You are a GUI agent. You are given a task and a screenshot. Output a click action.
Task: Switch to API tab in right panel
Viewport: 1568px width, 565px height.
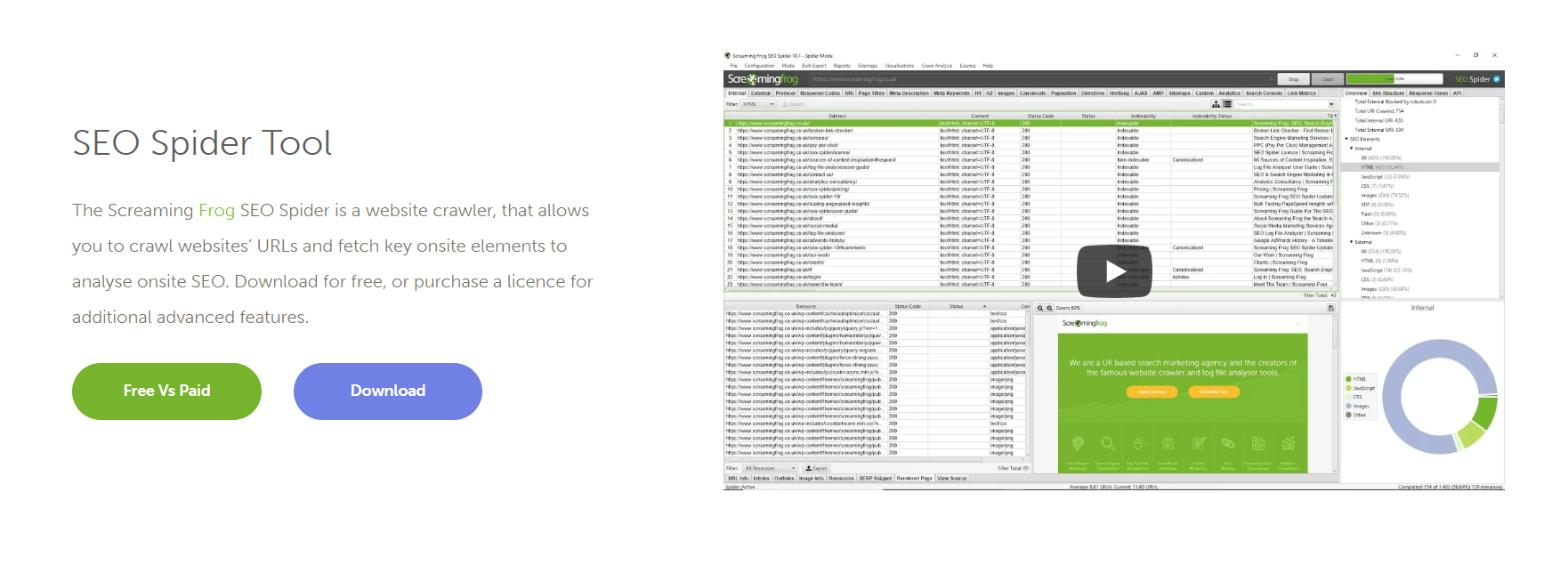[1458, 93]
